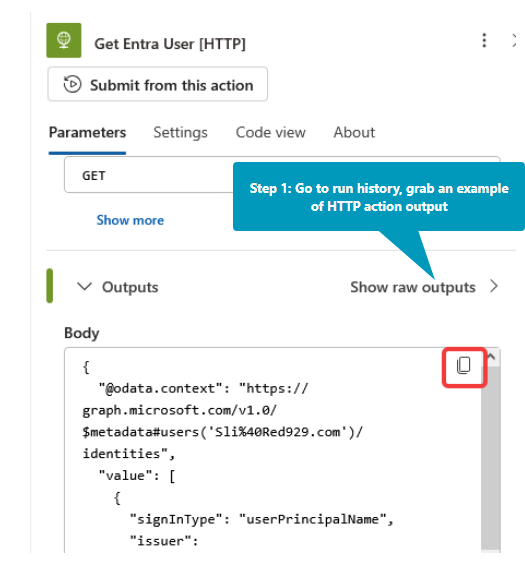Collapse the Outputs section chevron
525x570 pixels.
[84, 287]
